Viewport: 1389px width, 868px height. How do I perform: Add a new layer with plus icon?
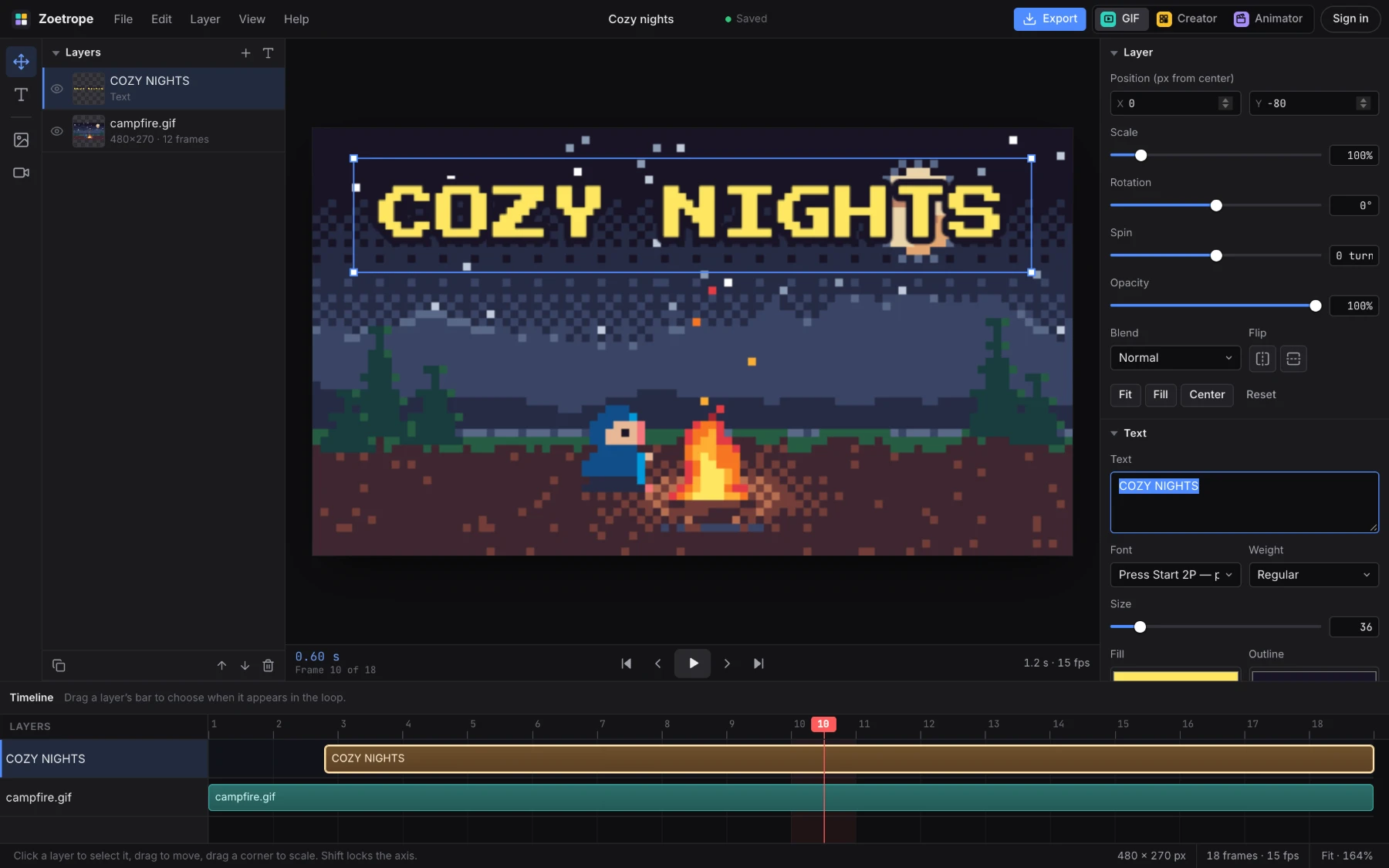[245, 53]
